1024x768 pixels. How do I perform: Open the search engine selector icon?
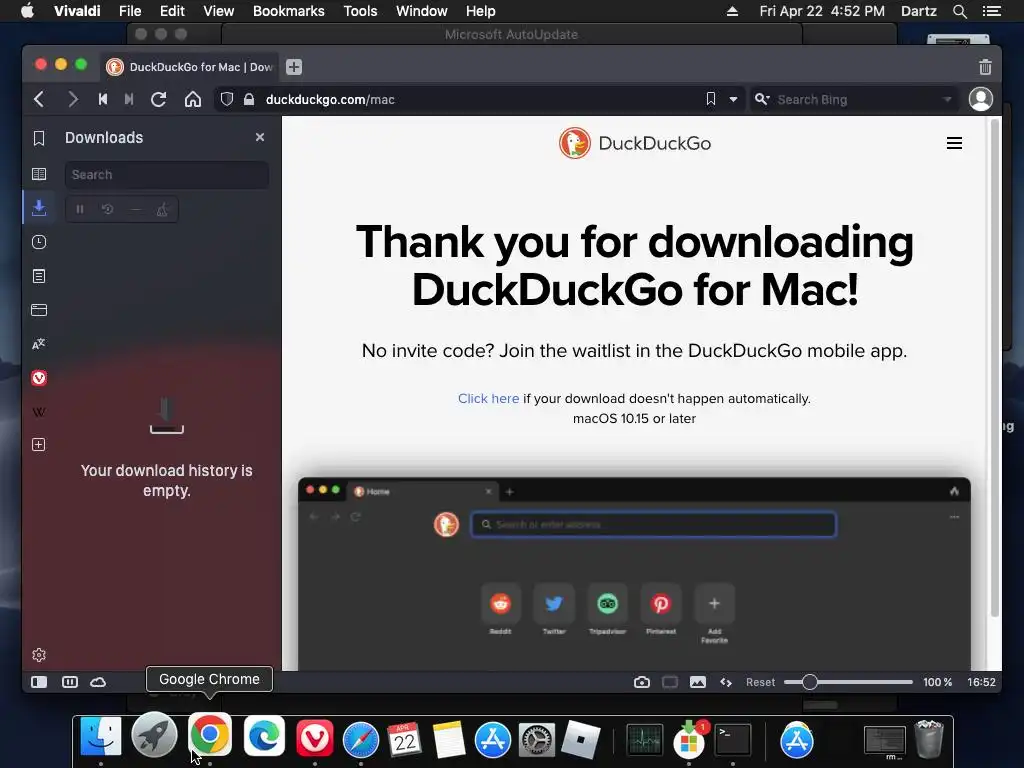(761, 99)
